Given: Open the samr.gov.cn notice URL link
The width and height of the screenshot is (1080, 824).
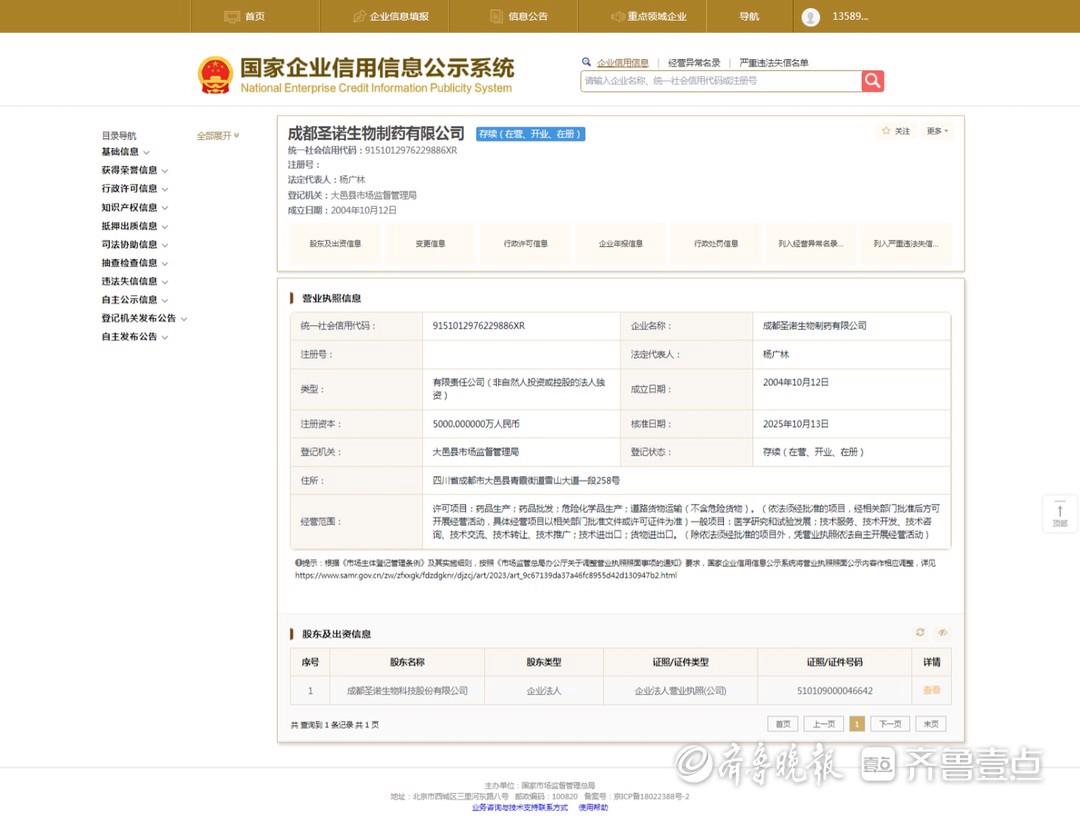Looking at the screenshot, I should [486, 575].
